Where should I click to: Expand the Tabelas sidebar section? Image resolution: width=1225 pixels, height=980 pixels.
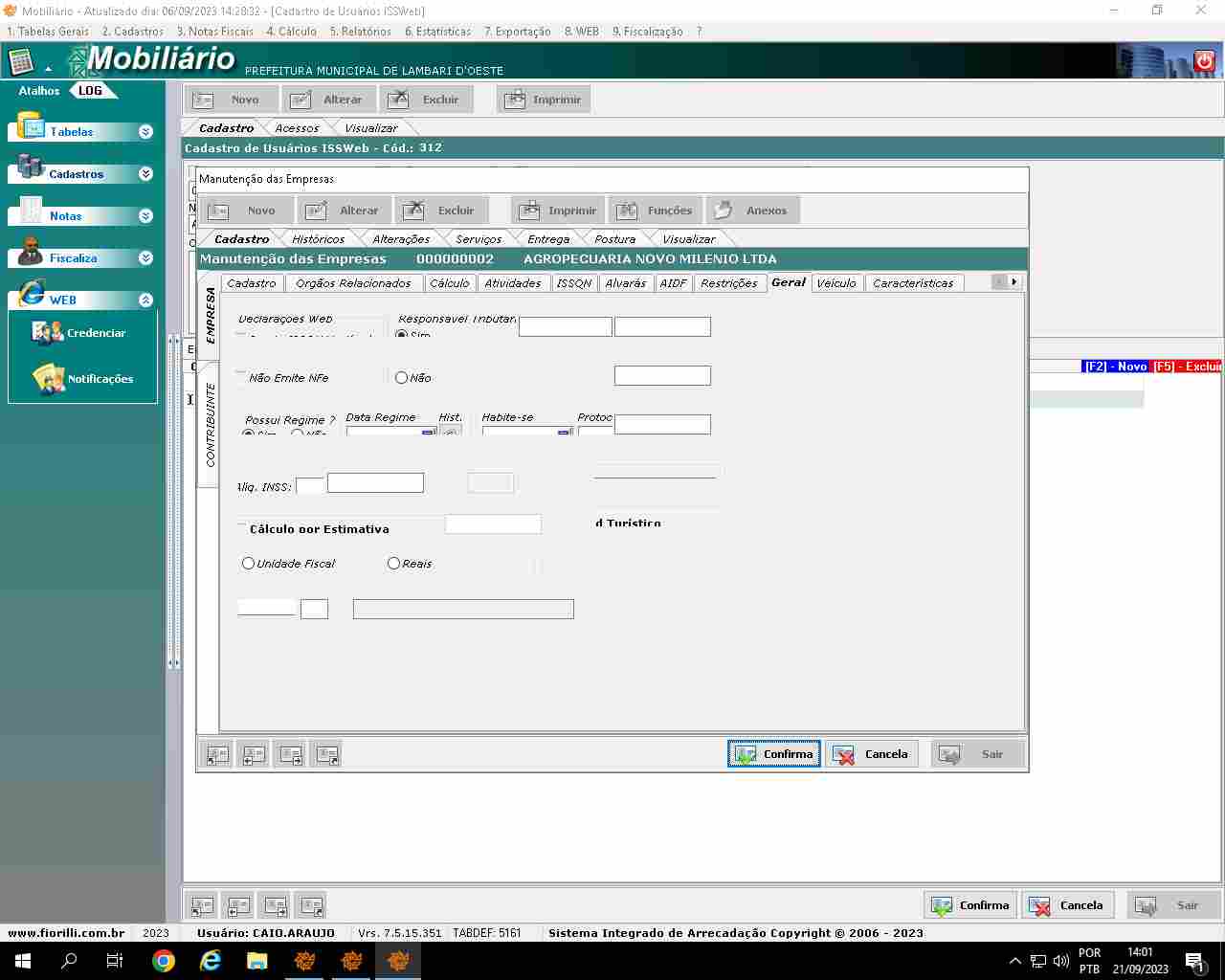click(x=145, y=132)
